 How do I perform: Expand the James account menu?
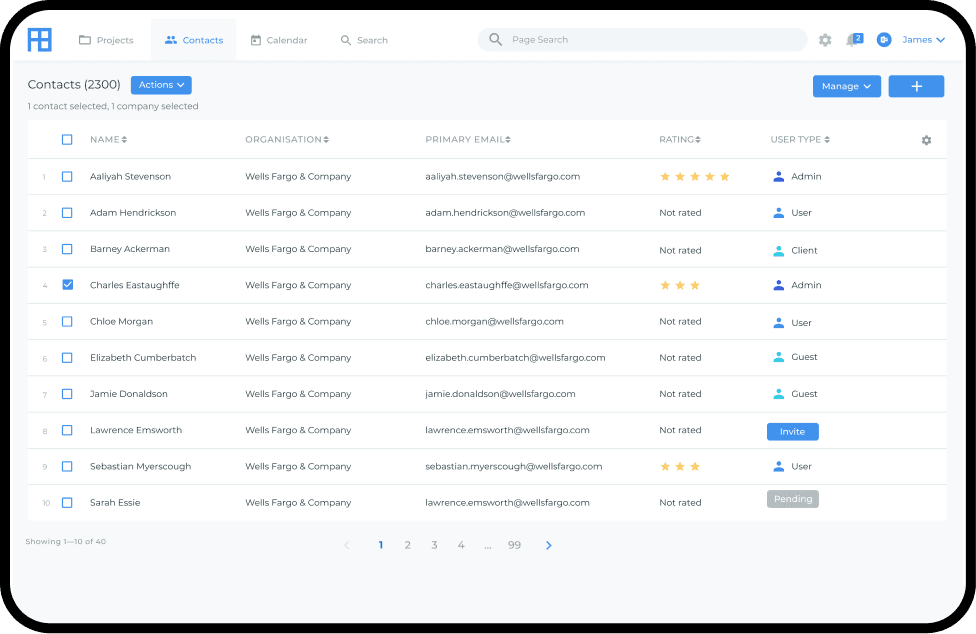pyautogui.click(x=924, y=40)
